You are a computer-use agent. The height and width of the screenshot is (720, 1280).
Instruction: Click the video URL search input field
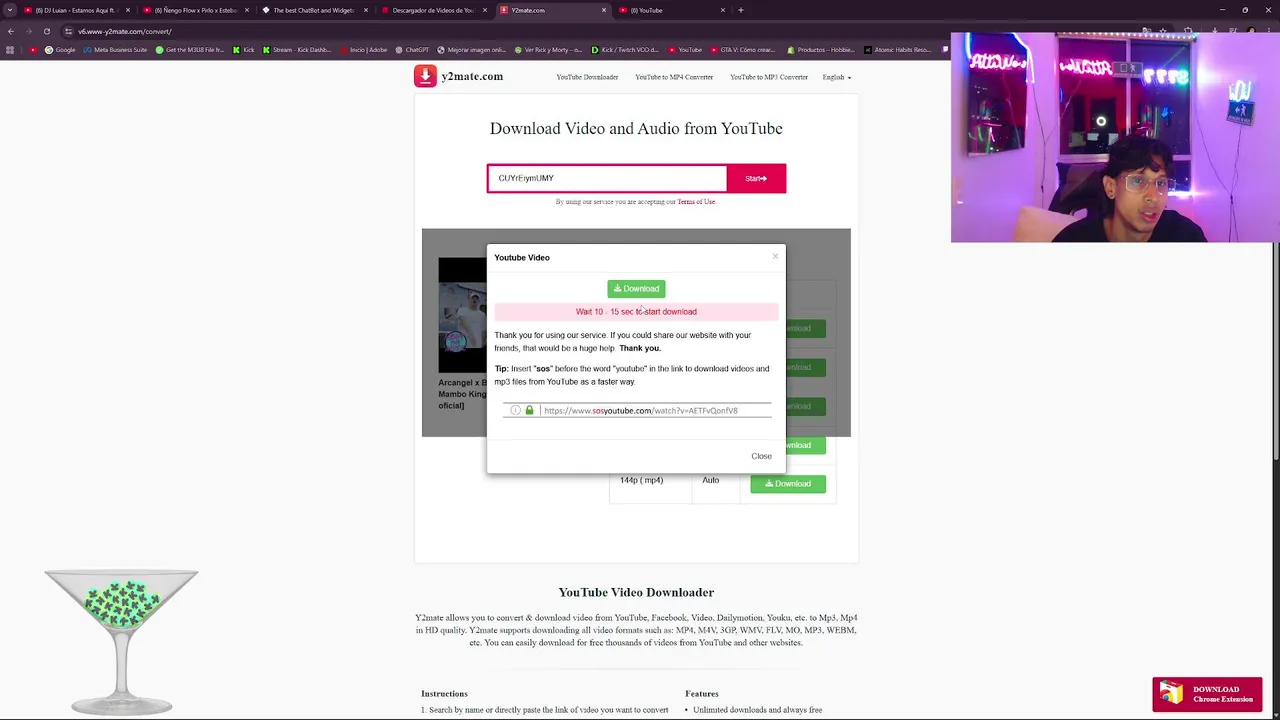point(607,178)
